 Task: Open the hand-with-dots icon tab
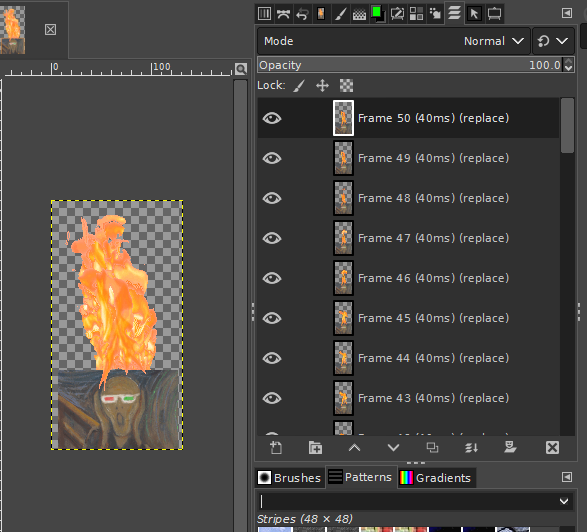point(435,14)
